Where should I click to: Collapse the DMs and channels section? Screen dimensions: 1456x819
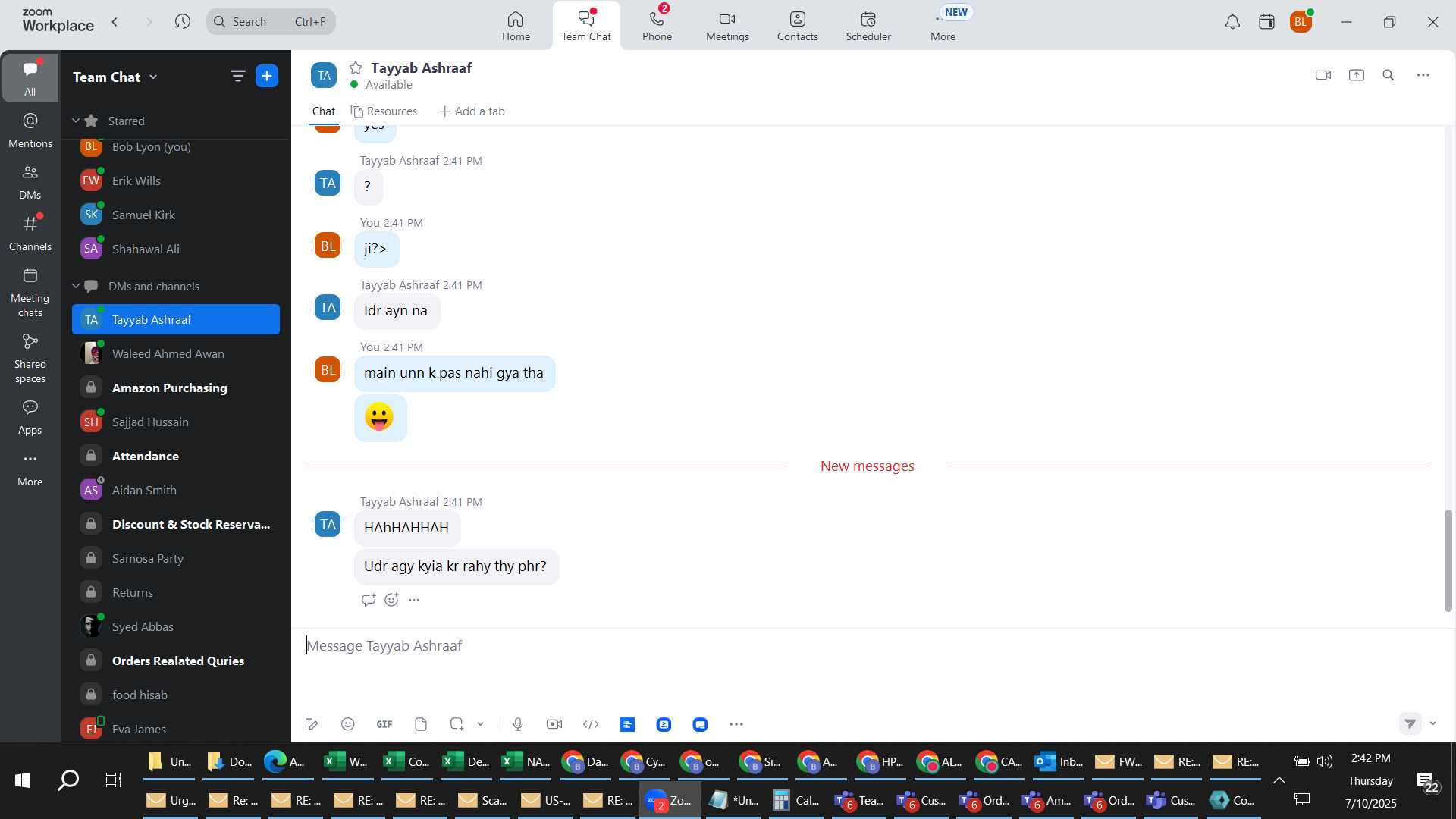coord(76,286)
